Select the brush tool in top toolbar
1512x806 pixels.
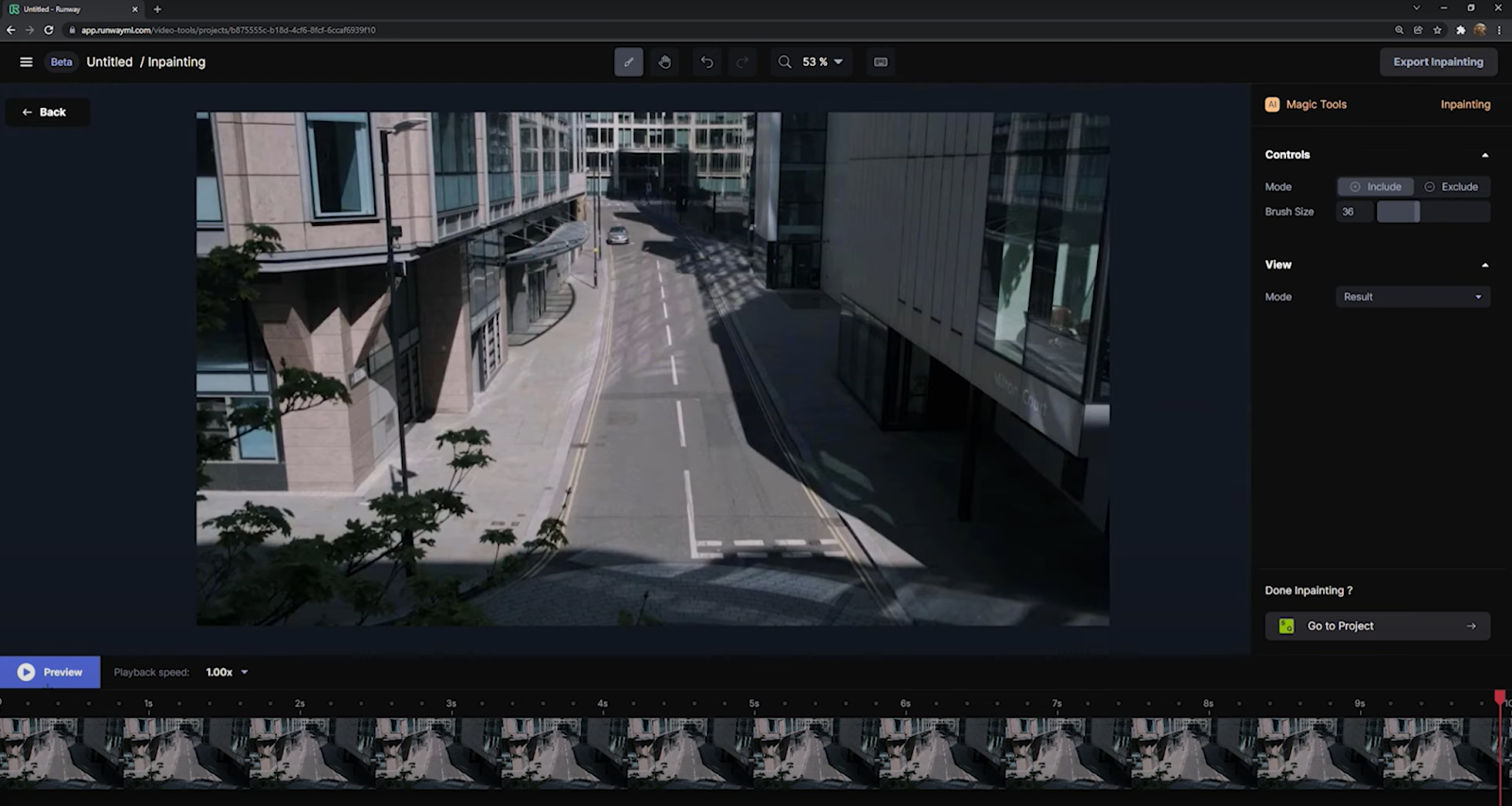(628, 62)
